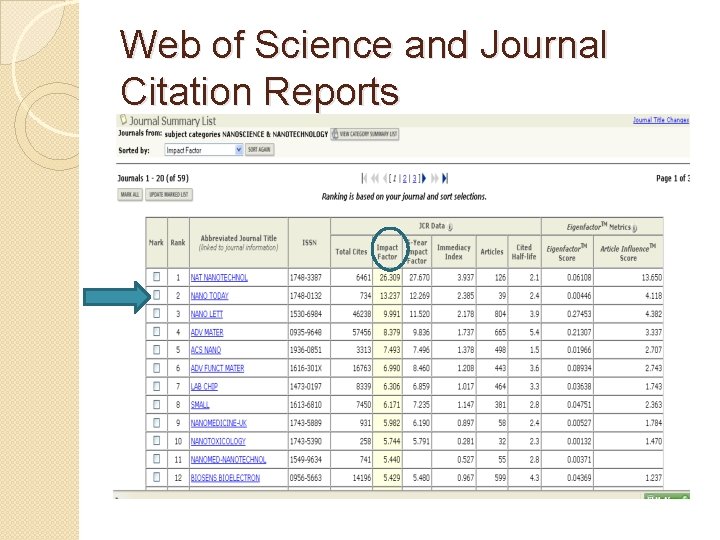Viewport: 720px width, 540px height.
Task: Tick the mark checkbox for NAT NANOTECHNOL
Action: pos(157,276)
